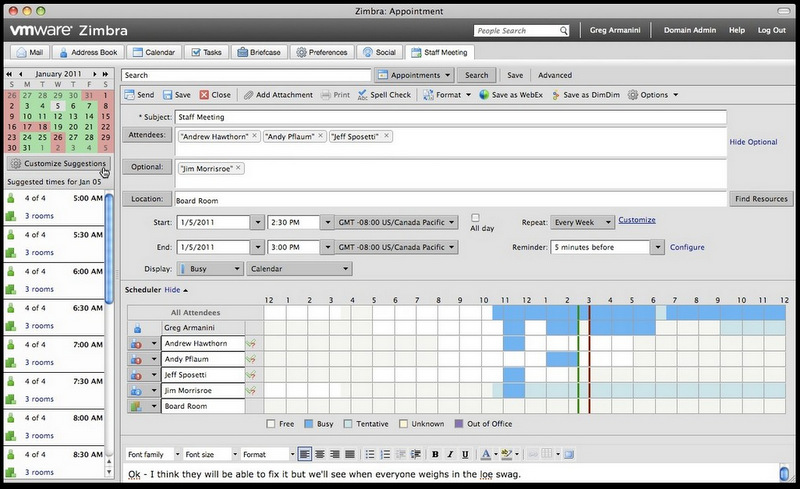800x489 pixels.
Task: Select the 5:00 AM suggested time
Action: pyautogui.click(x=54, y=207)
